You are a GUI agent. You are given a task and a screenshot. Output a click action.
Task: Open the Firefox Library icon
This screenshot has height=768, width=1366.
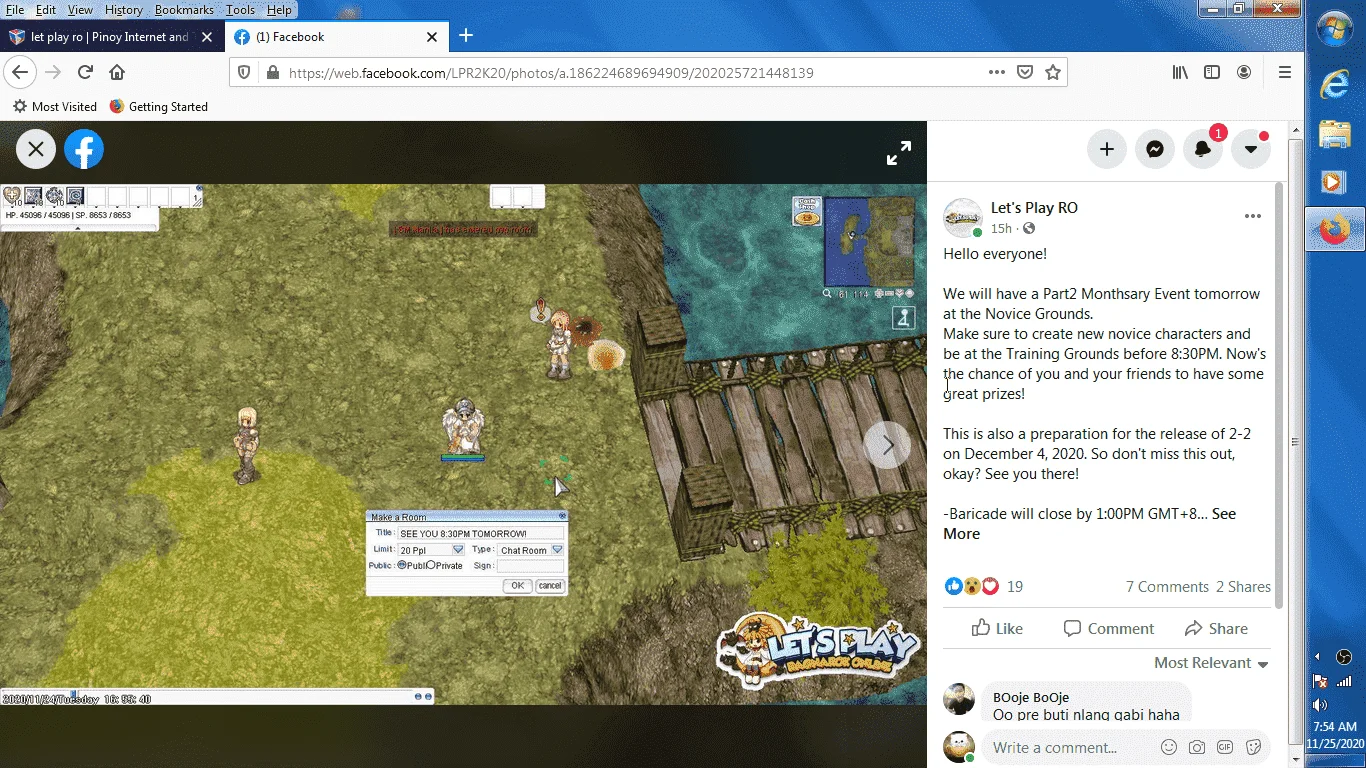point(1181,72)
